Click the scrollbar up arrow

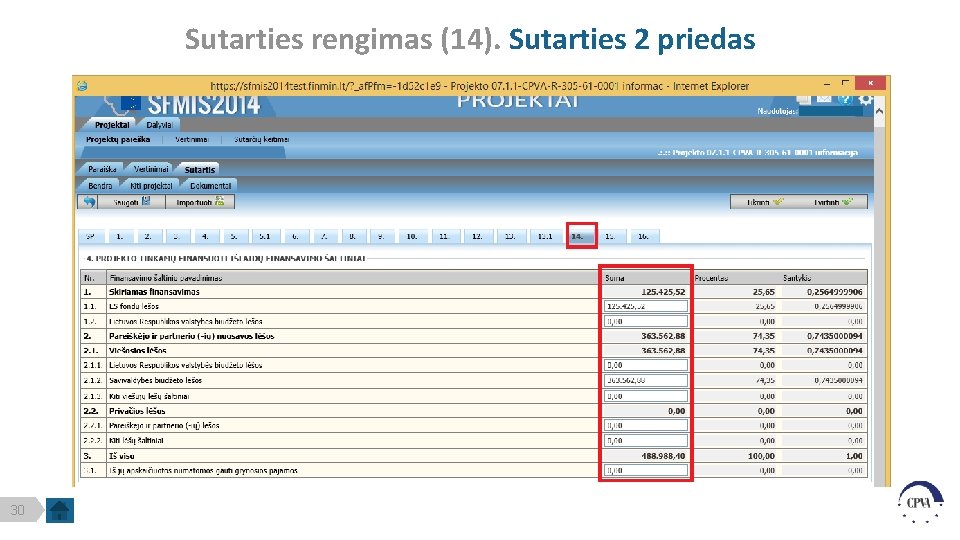point(879,112)
